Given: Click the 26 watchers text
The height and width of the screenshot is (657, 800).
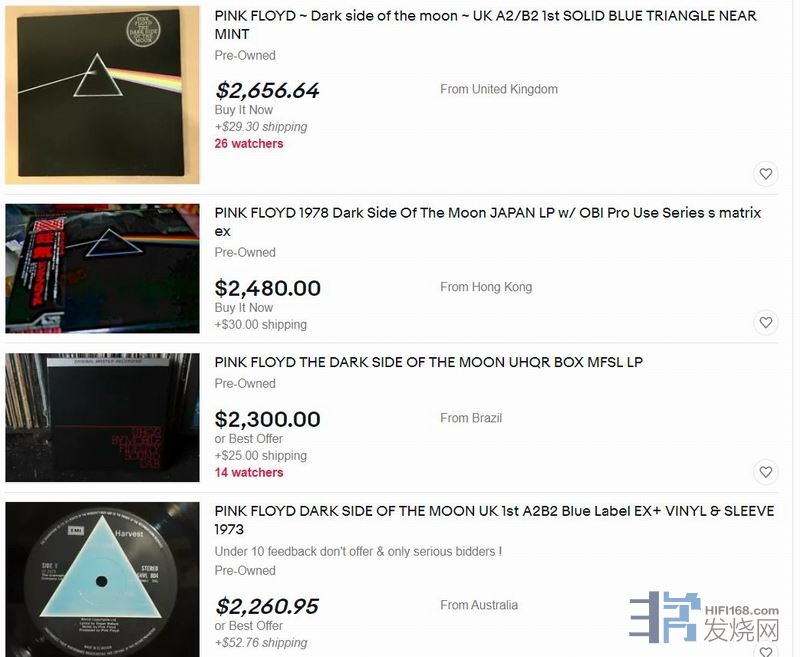Looking at the screenshot, I should (x=249, y=144).
